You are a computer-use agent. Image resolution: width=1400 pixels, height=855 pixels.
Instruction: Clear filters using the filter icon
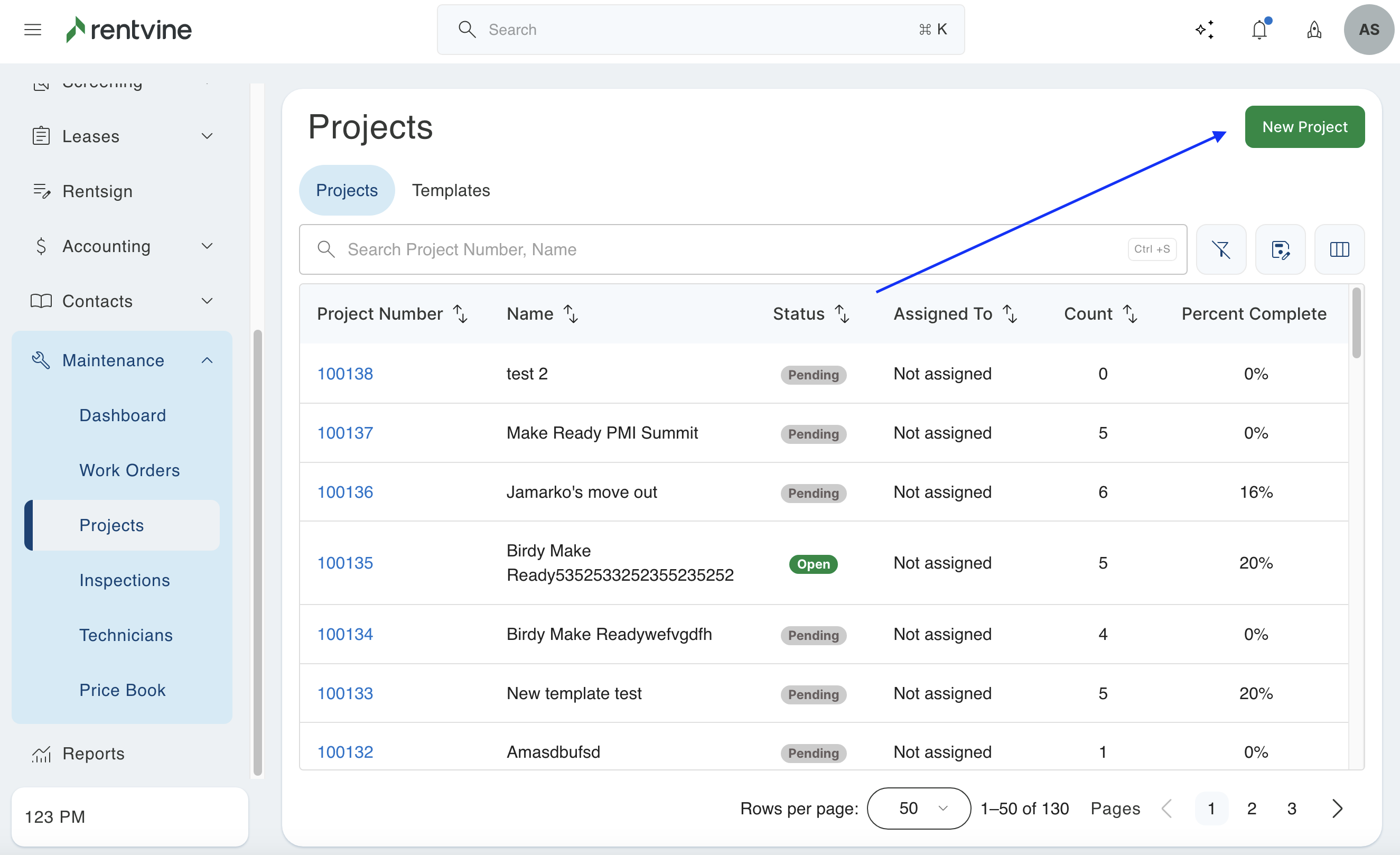click(x=1221, y=249)
